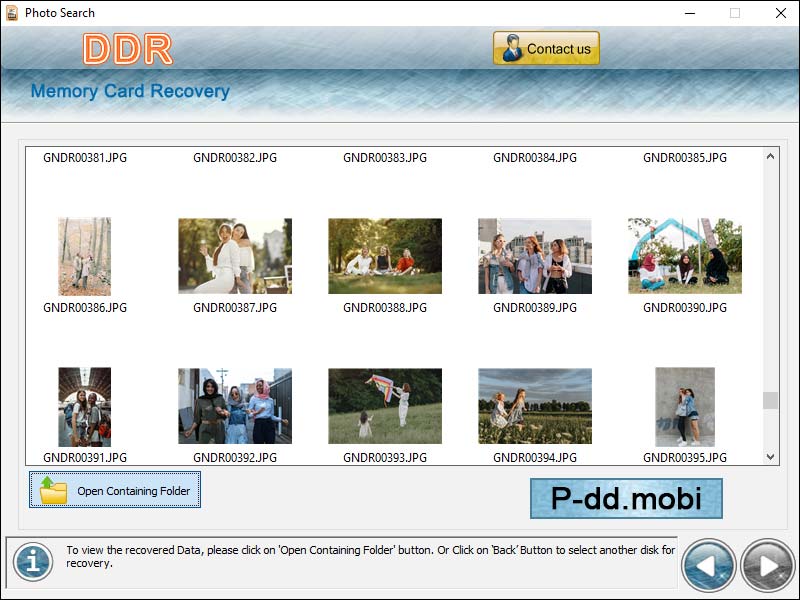800x600 pixels.
Task: Click the Contact us button
Action: click(546, 47)
